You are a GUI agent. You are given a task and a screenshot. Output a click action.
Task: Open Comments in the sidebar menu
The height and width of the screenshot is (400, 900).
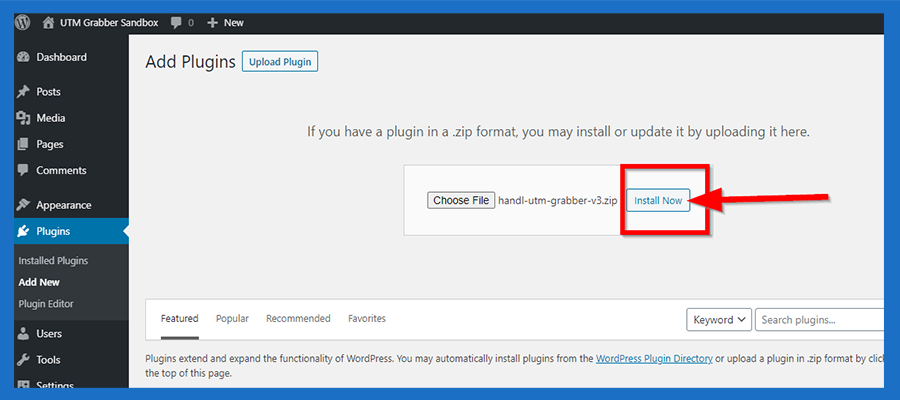61,170
